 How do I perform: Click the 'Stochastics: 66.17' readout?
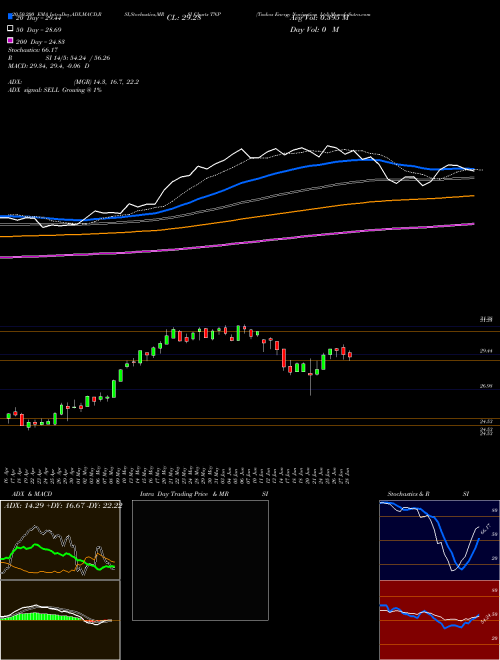coord(33,50)
